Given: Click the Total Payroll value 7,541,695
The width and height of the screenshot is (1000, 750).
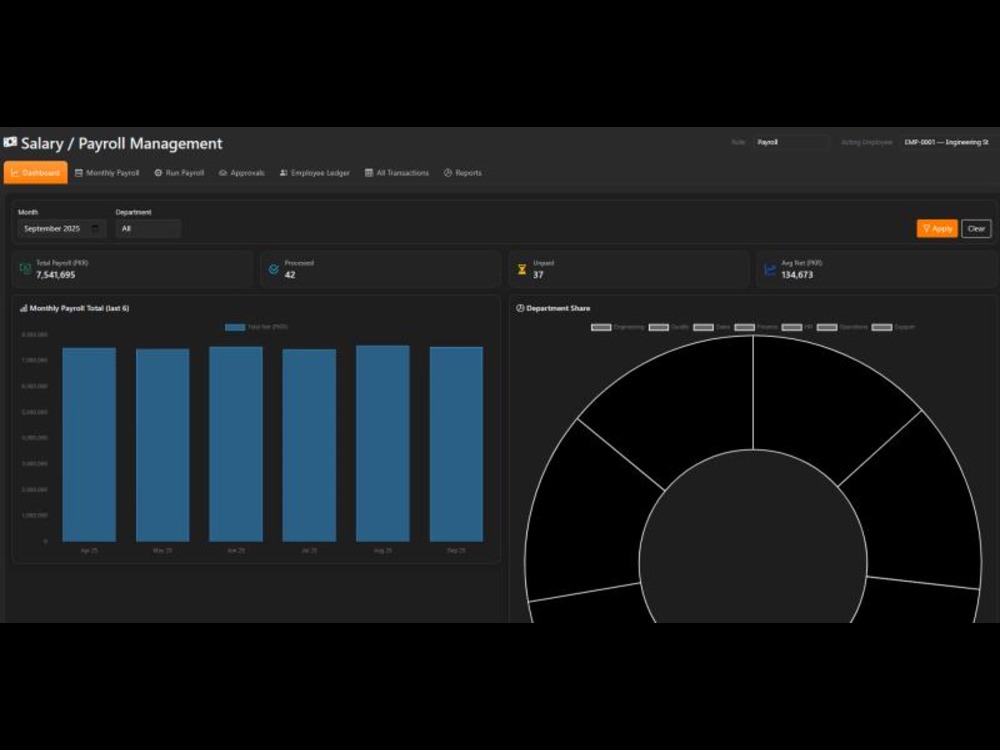Looking at the screenshot, I should pos(55,275).
